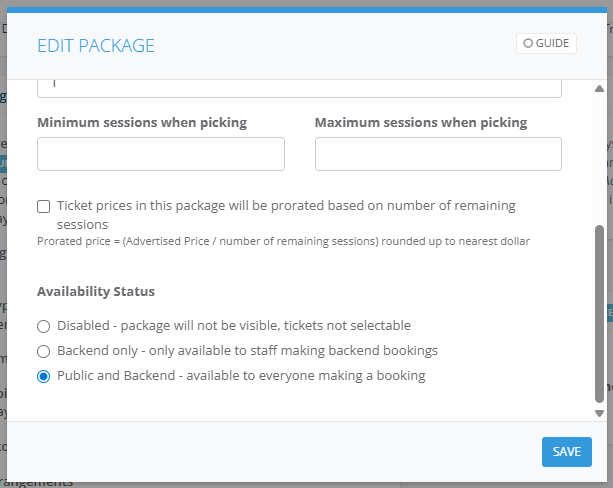613x488 pixels.
Task: Click the scrollbar down arrow
Action: point(599,412)
